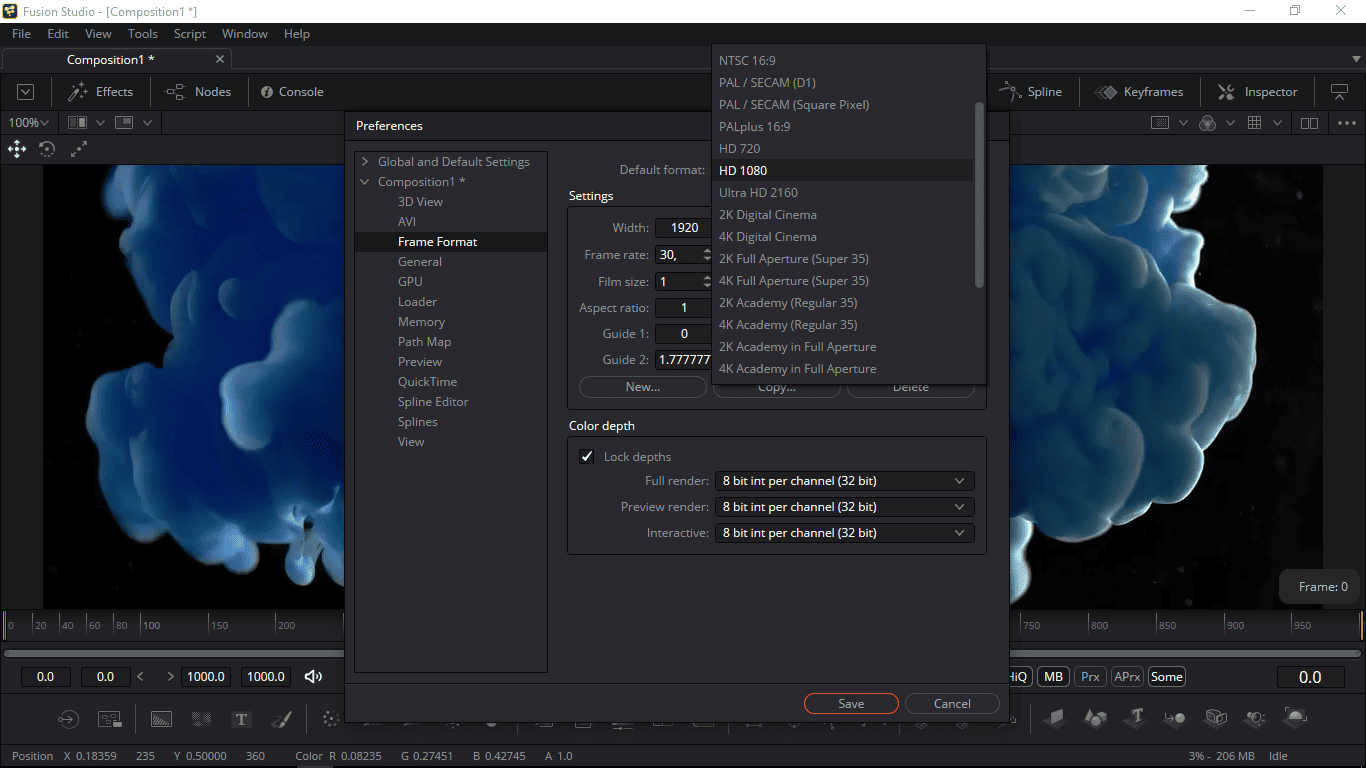Add a Fast Noise node from toolbar
Image resolution: width=1366 pixels, height=768 pixels.
point(201,719)
